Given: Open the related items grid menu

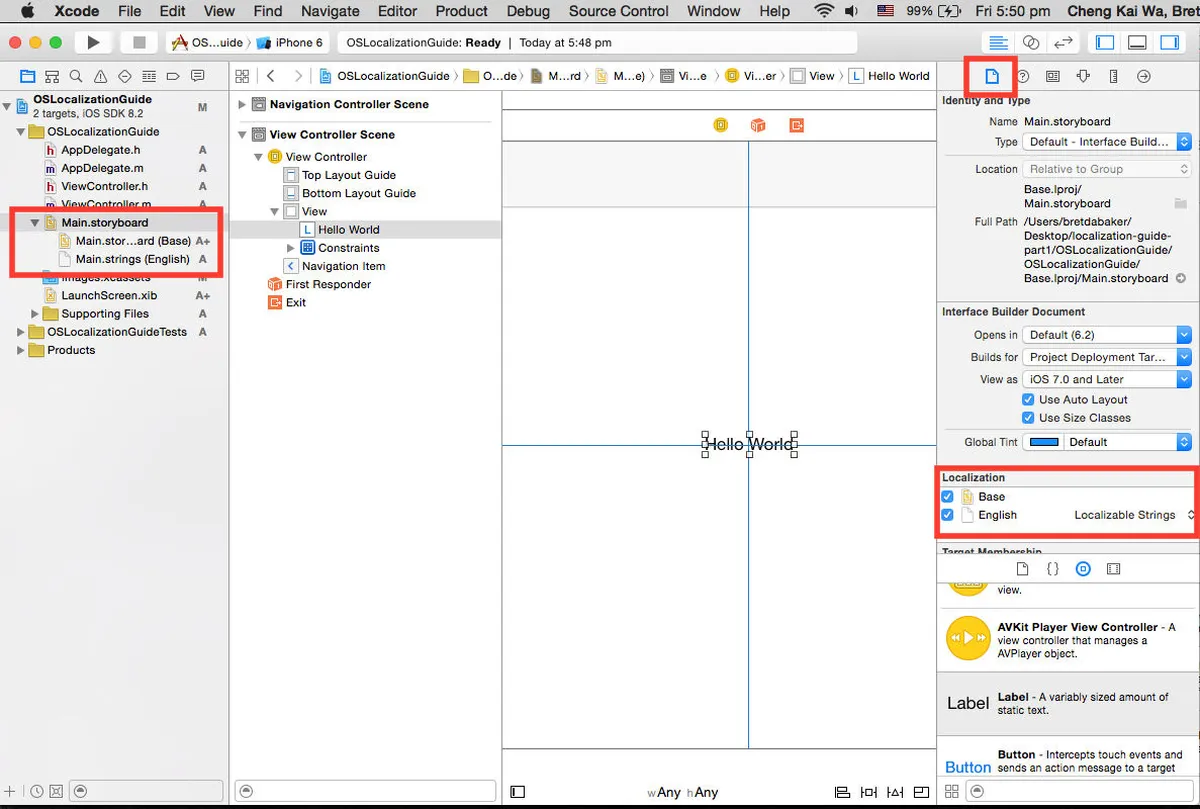Looking at the screenshot, I should click(241, 76).
